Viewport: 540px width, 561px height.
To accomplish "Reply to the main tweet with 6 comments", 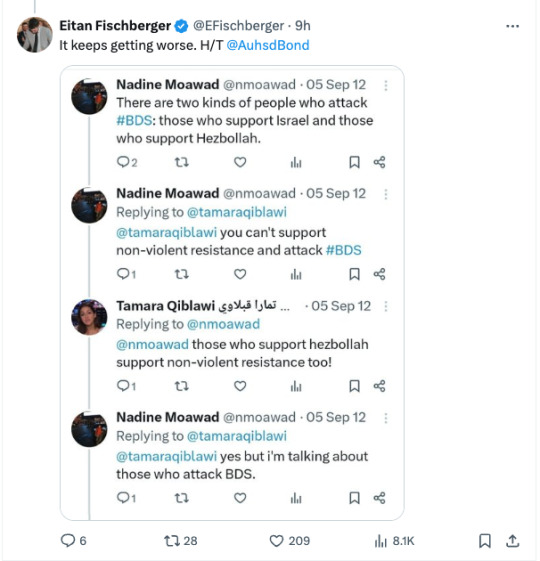I will point(73,541).
